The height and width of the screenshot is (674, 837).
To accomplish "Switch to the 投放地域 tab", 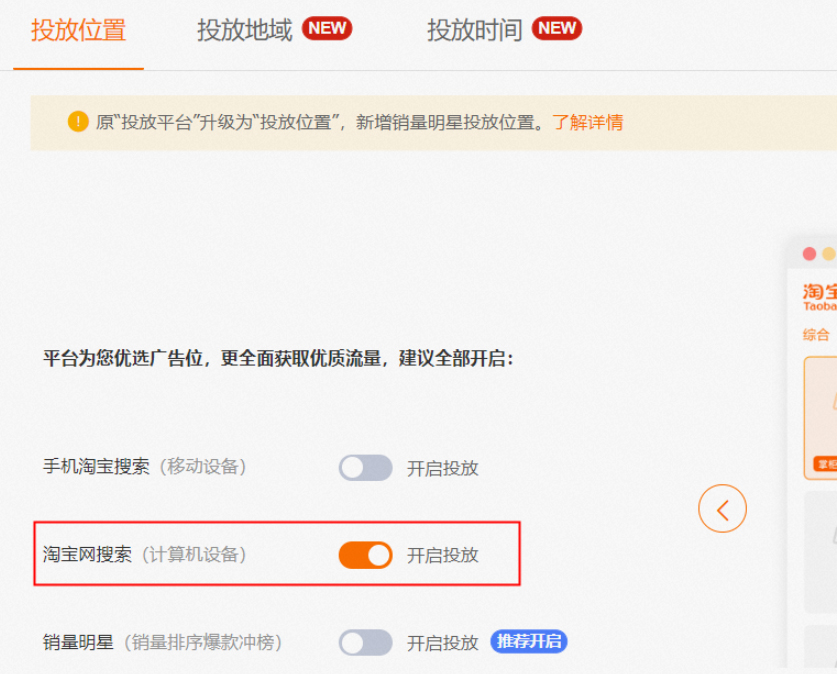I will point(244,30).
